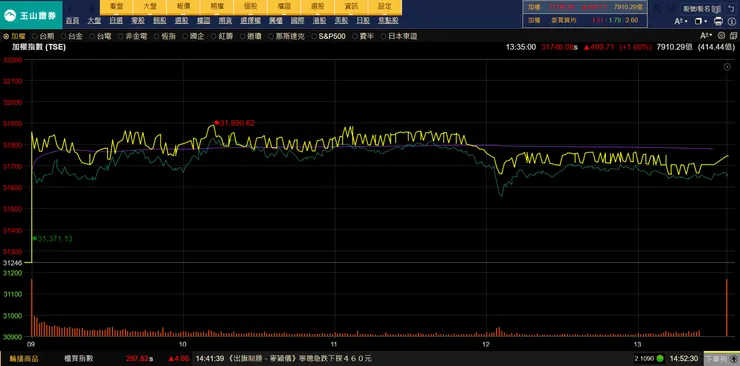740x366 pixels.
Task: Select the 櫃指 radio option
Action: pos(165,36)
